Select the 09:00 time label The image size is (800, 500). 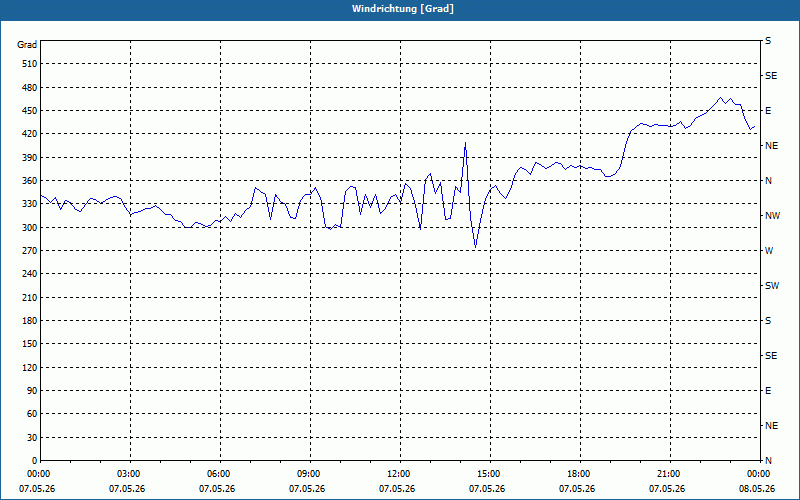[310, 474]
